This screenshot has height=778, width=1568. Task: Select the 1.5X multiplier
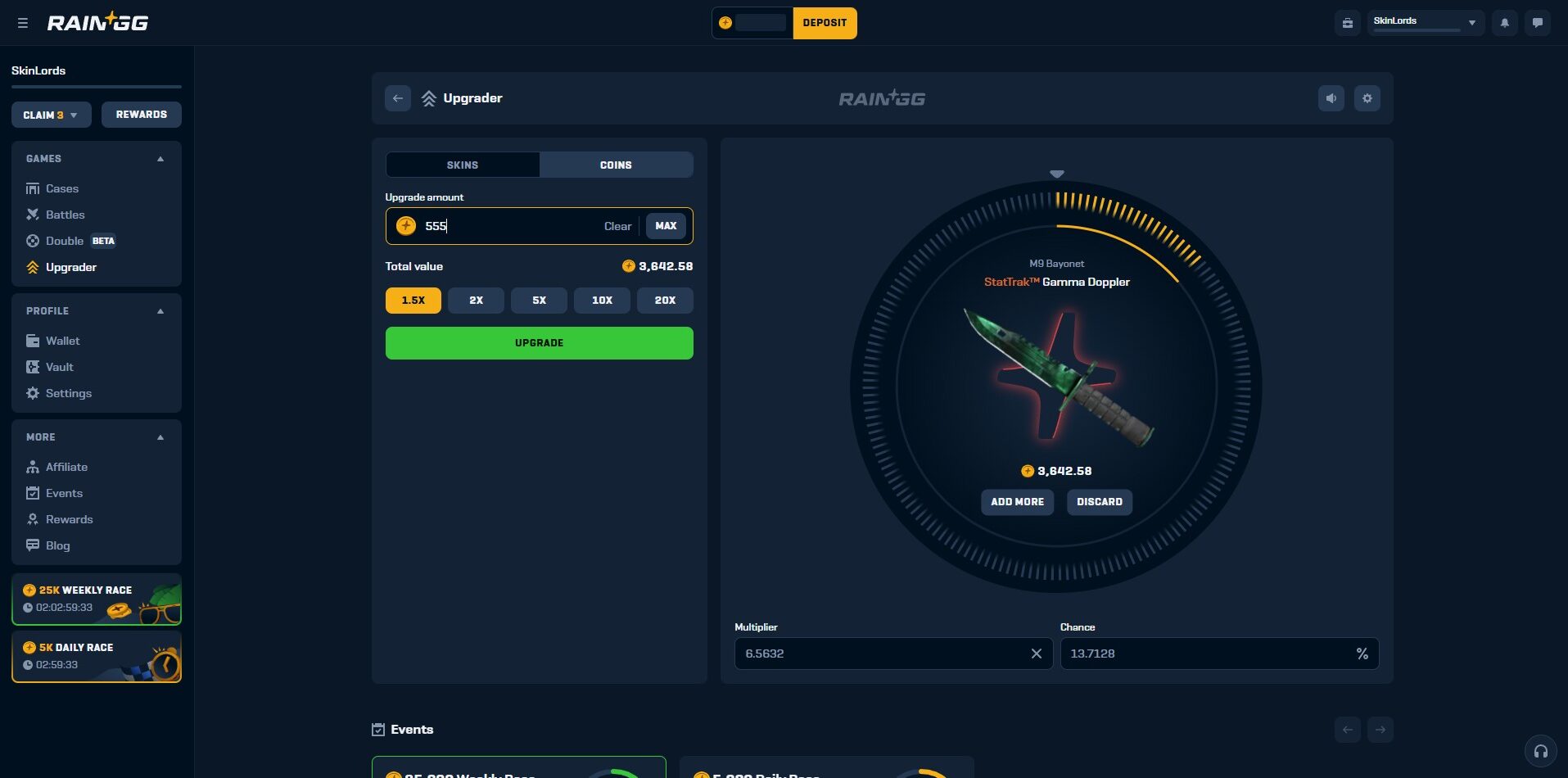click(x=413, y=301)
